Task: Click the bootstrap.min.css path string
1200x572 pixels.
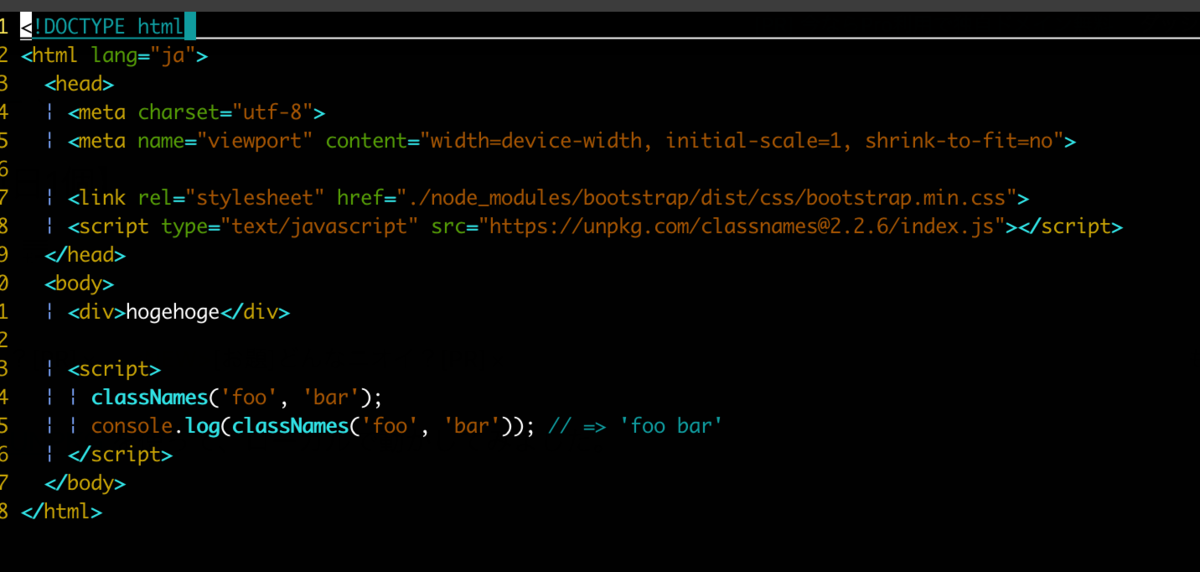Action: (x=706, y=198)
